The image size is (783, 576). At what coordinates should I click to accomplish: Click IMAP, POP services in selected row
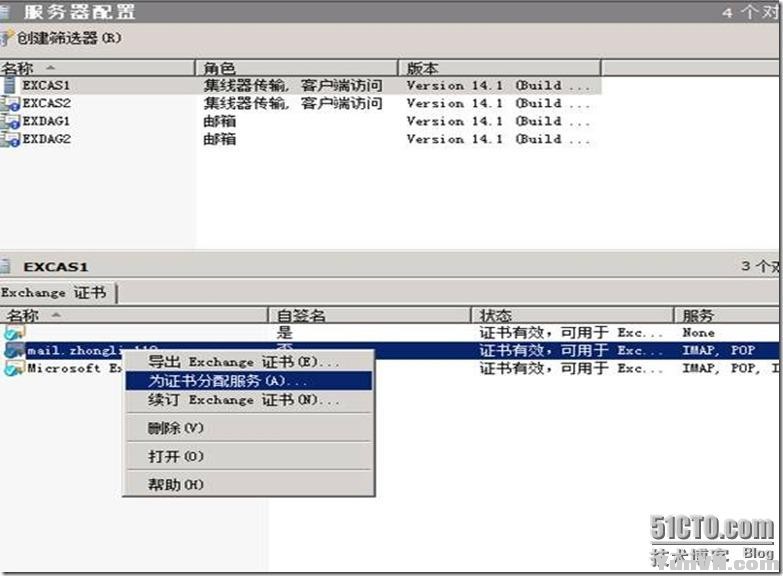(x=719, y=351)
